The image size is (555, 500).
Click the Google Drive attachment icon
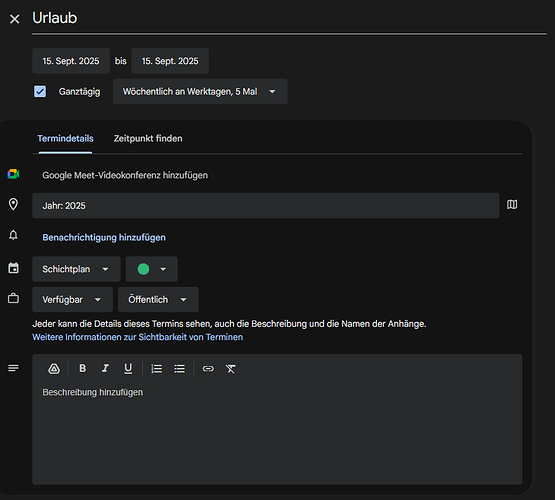(x=54, y=369)
